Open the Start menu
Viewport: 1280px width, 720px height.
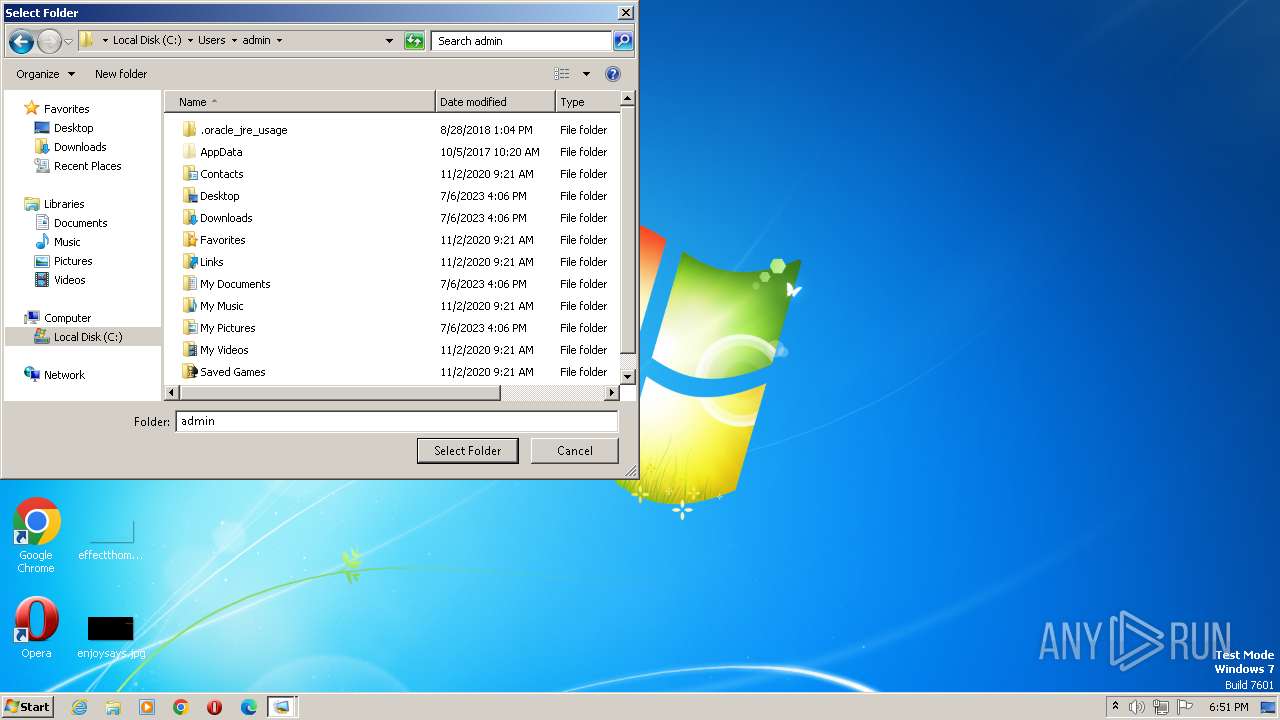click(27, 706)
